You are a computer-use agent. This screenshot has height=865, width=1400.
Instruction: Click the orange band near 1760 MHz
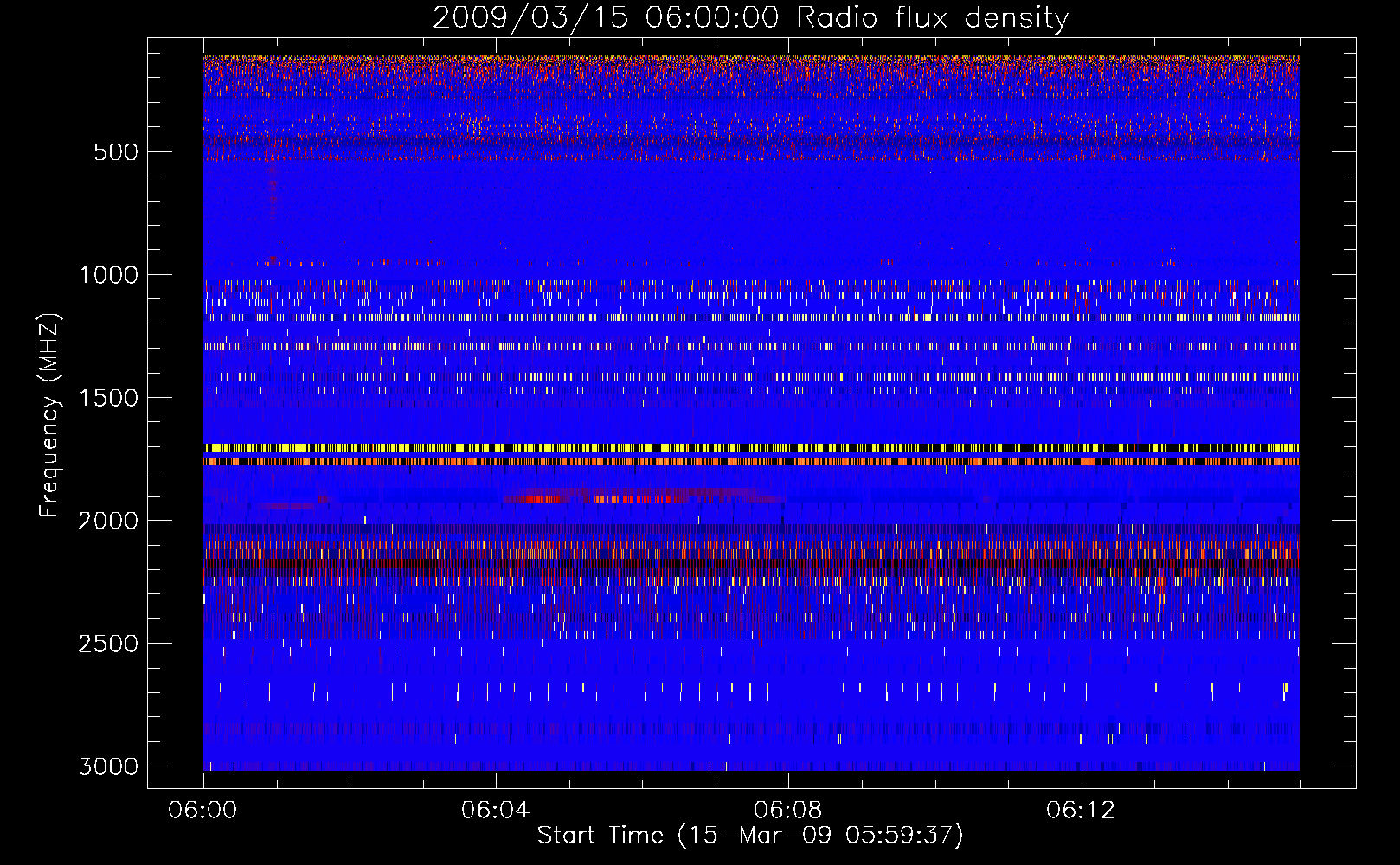click(751, 462)
